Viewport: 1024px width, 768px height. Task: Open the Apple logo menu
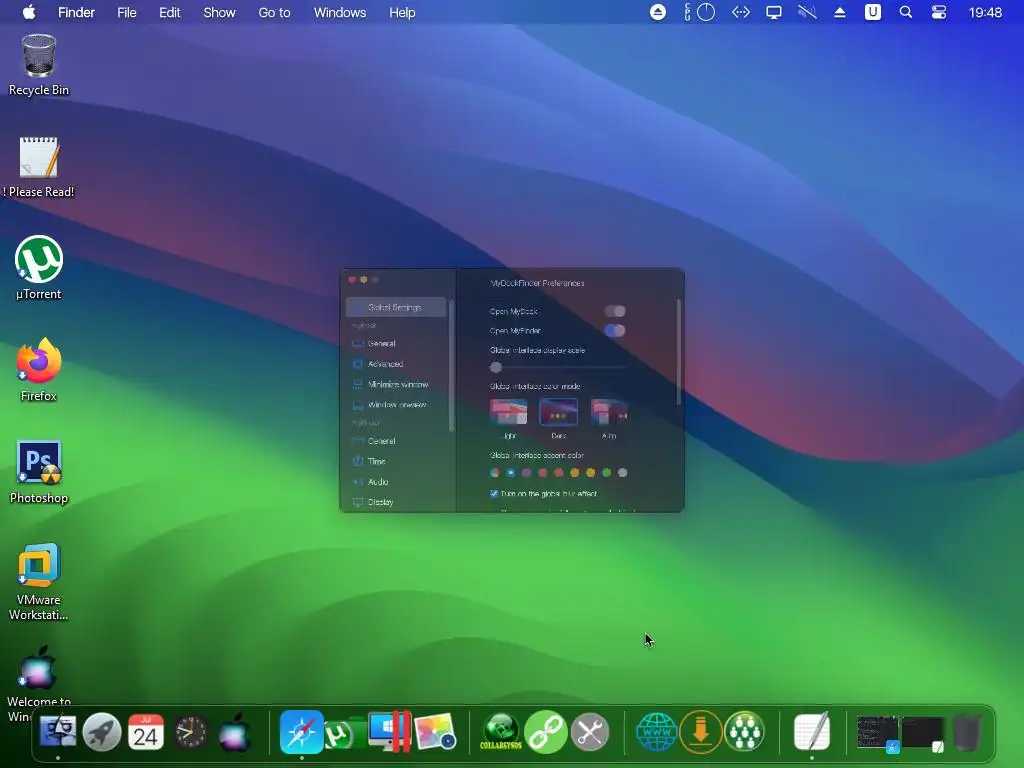point(29,12)
